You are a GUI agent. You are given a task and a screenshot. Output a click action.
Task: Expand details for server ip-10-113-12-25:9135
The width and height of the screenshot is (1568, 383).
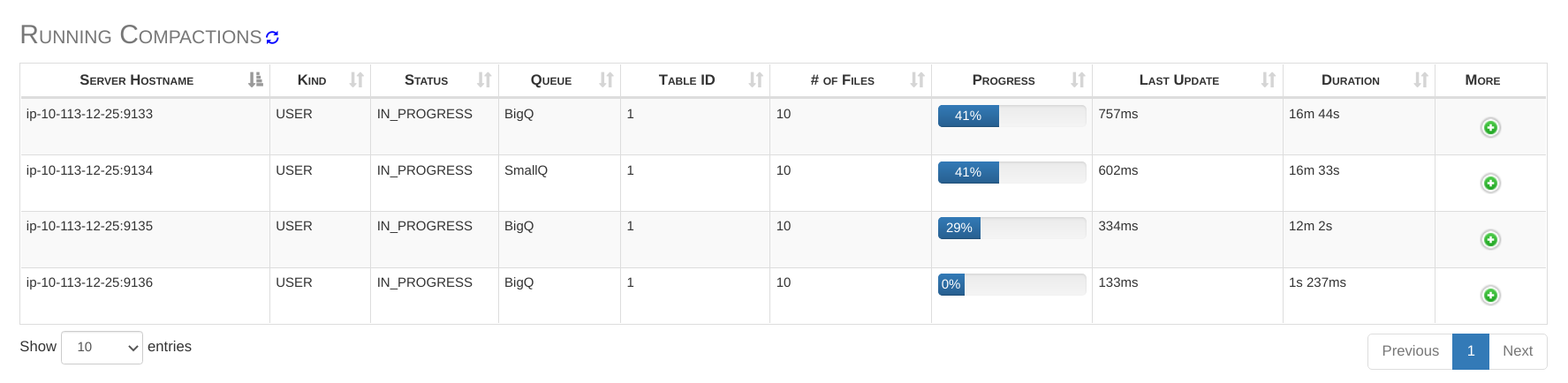pyautogui.click(x=1490, y=240)
